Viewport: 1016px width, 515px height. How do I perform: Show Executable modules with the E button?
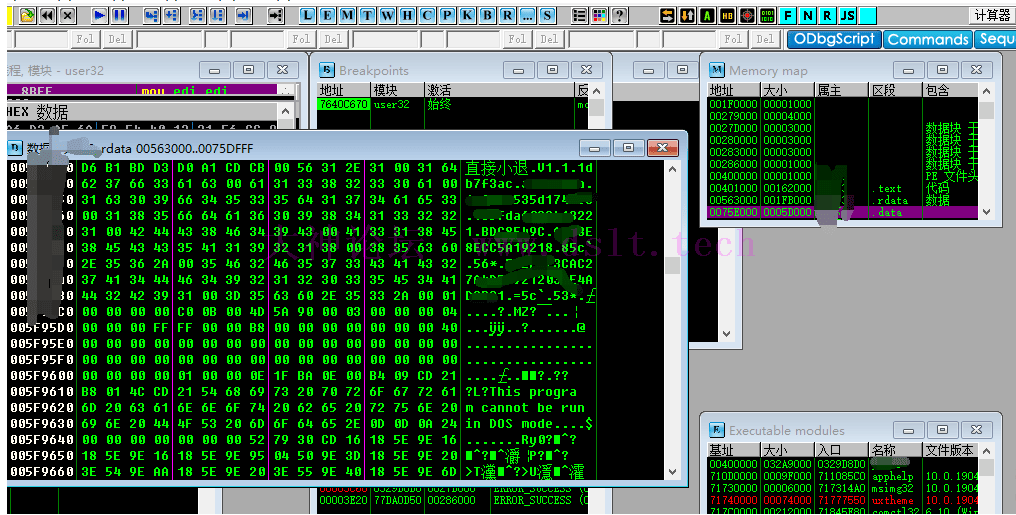327,15
